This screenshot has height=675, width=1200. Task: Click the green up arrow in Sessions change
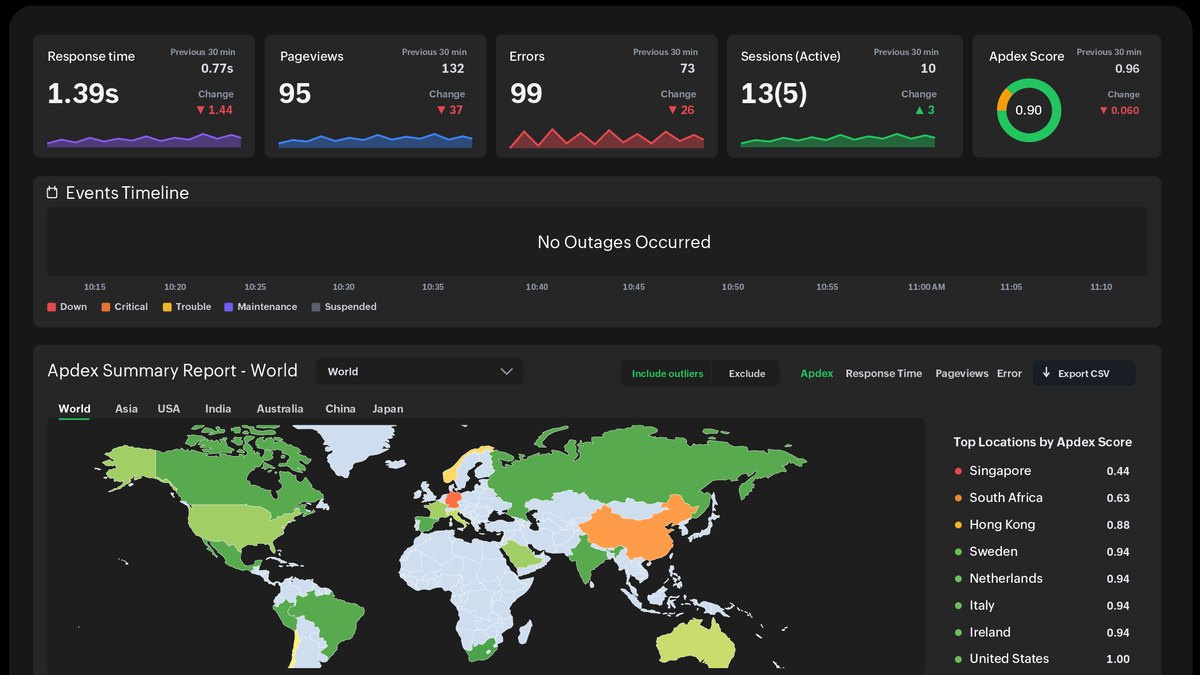(x=918, y=110)
